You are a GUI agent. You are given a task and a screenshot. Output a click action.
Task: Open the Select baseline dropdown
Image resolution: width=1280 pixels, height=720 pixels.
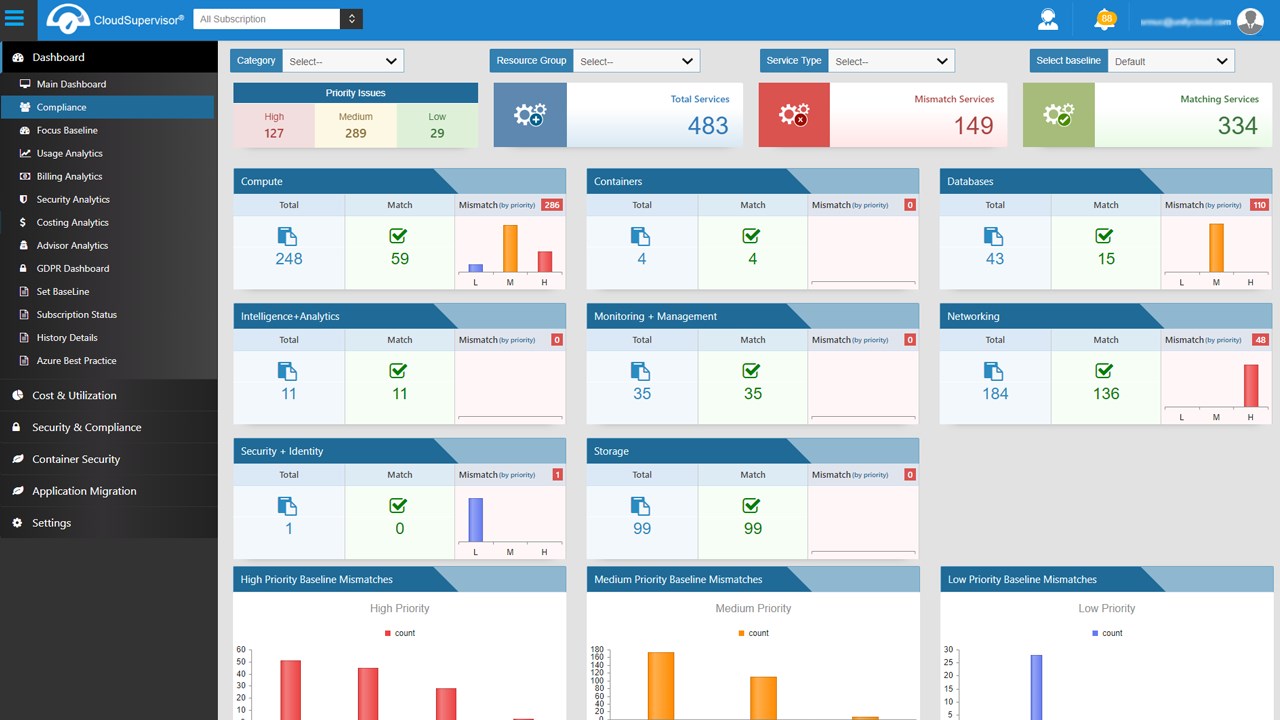tap(1171, 61)
